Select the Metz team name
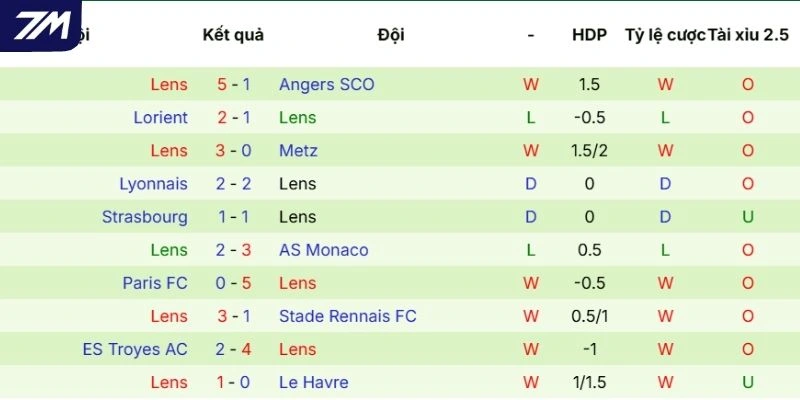This screenshot has width=800, height=400. 298,151
